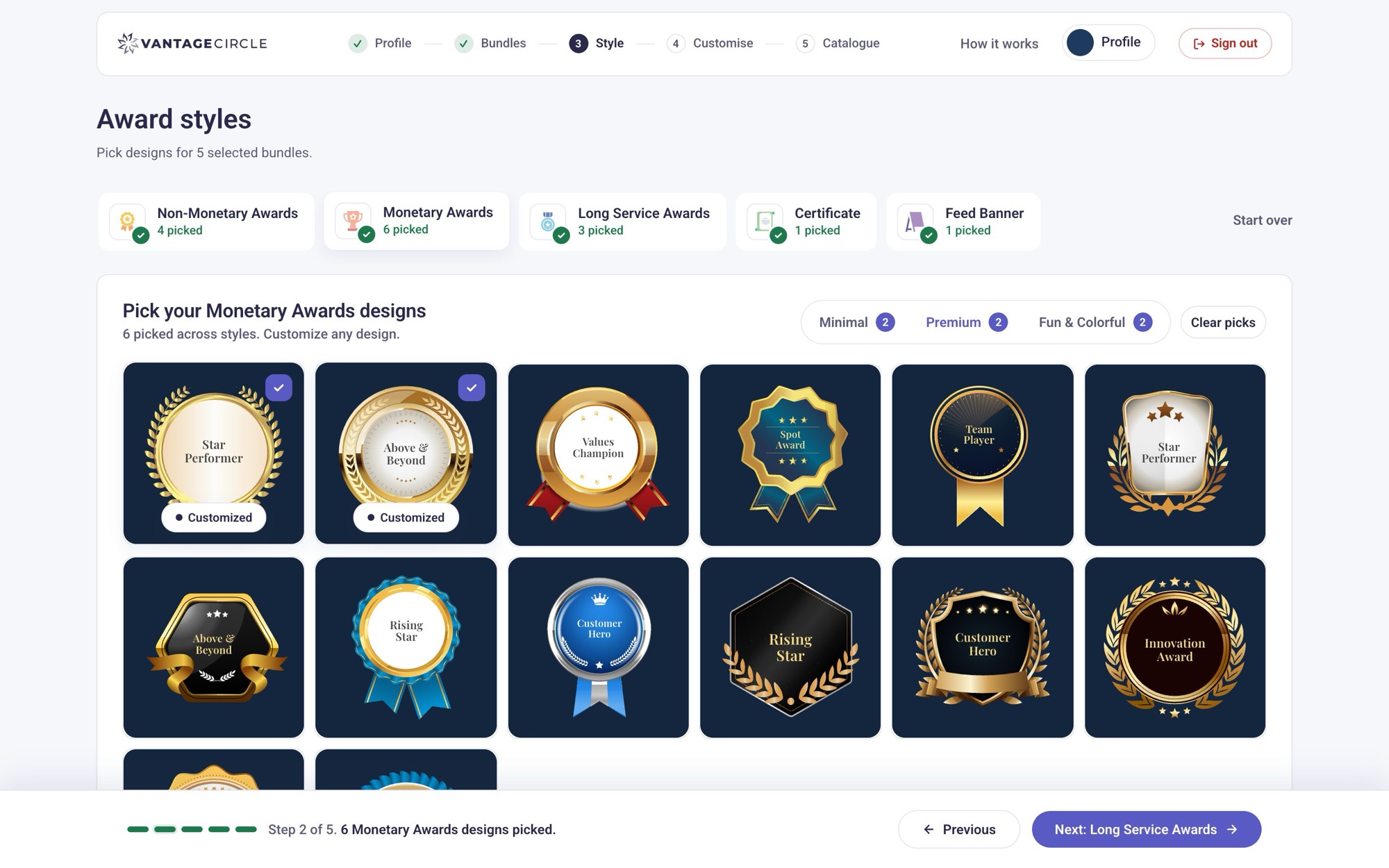Click the Monetary Awards trophy icon

(x=354, y=221)
